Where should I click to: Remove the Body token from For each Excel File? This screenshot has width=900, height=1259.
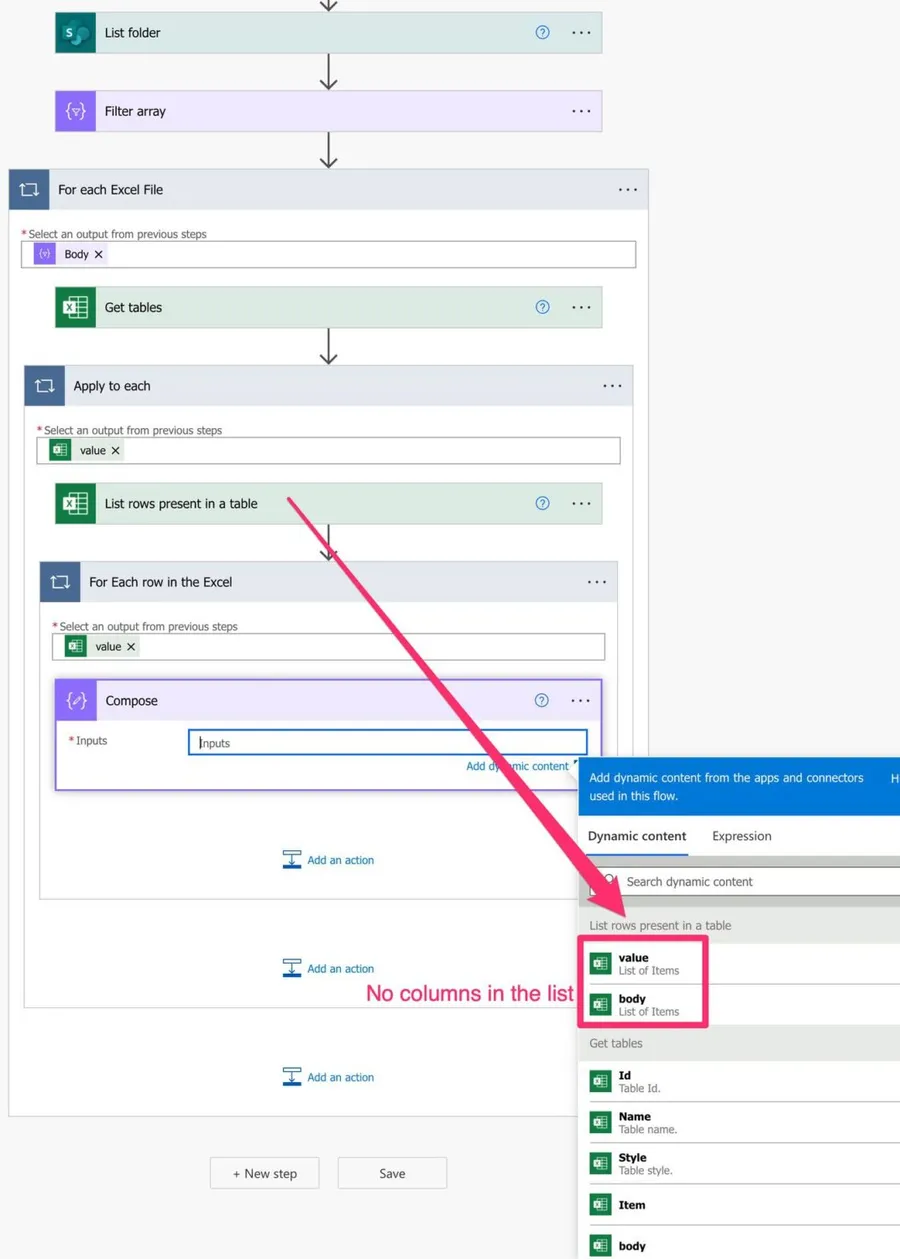(x=99, y=255)
